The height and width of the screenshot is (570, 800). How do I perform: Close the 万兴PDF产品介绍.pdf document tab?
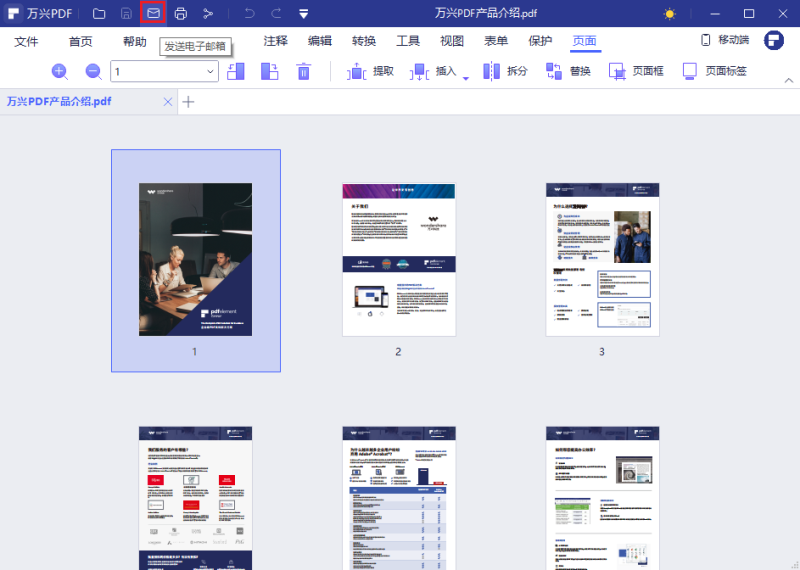point(167,102)
